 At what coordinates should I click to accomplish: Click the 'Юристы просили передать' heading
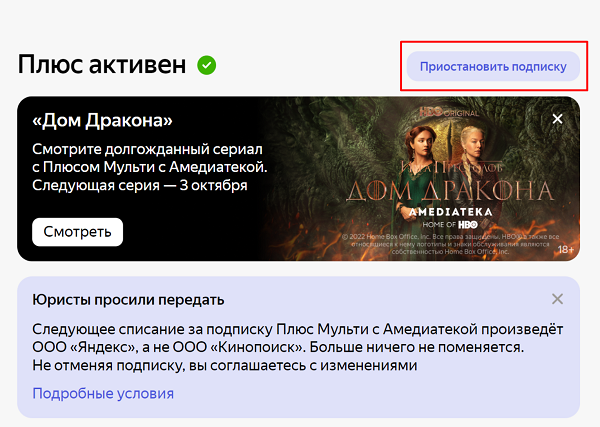(x=128, y=300)
